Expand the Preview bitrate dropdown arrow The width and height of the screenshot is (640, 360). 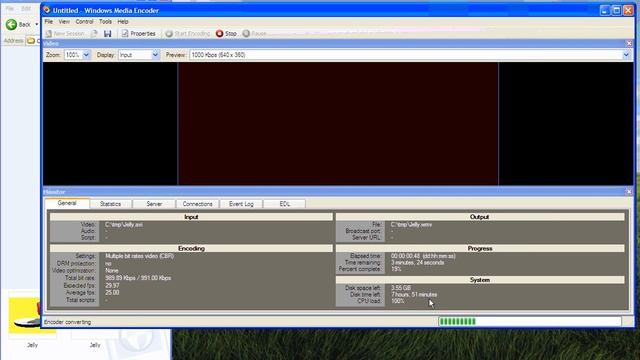click(626, 55)
